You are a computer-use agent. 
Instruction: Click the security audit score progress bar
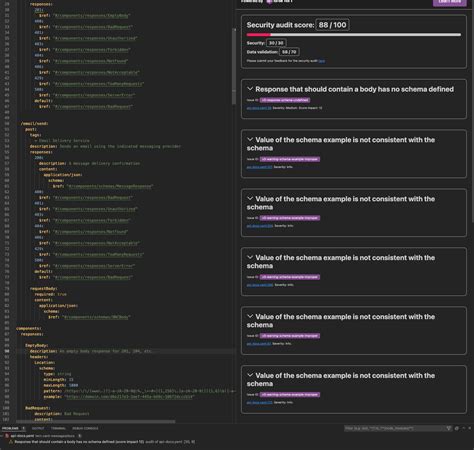tap(354, 35)
